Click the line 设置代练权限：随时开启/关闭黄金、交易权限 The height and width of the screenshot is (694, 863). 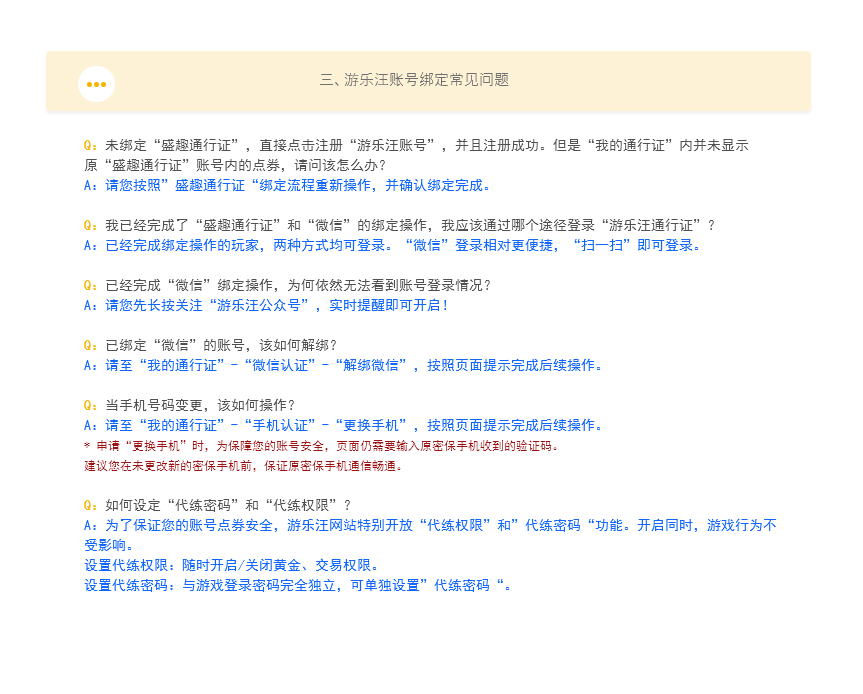tap(231, 565)
